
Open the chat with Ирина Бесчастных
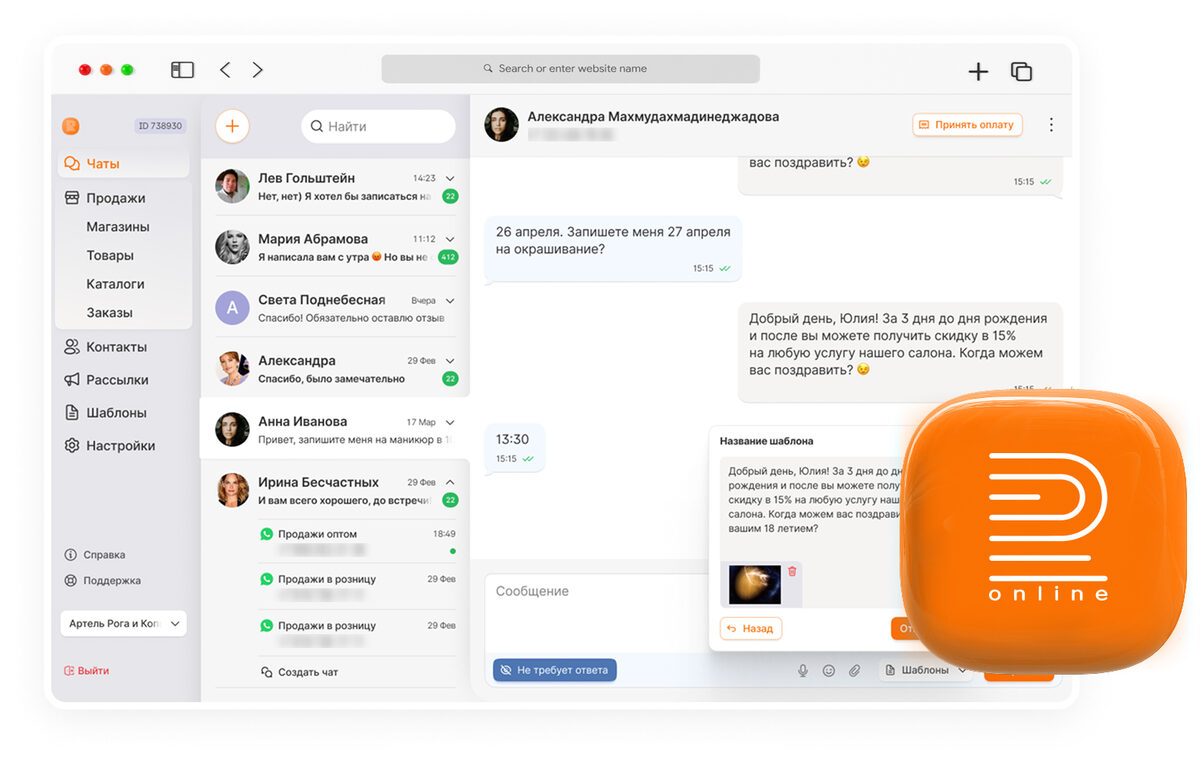[335, 490]
